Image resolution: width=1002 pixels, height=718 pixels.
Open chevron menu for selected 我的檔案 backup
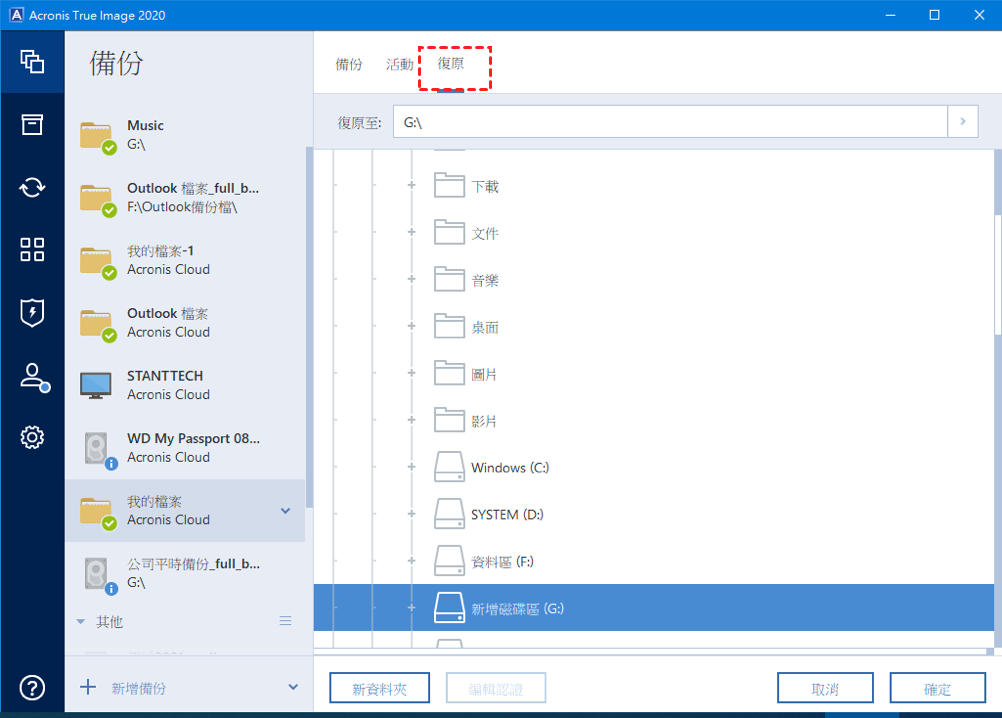pos(286,511)
